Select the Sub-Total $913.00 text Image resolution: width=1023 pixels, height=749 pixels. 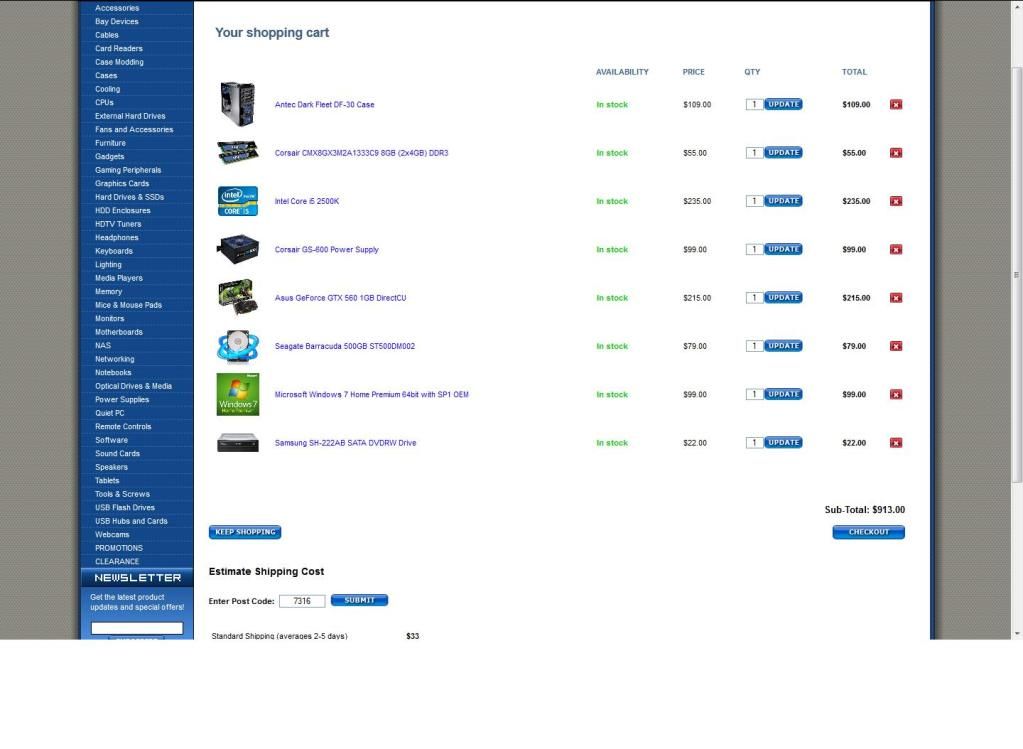coord(864,510)
